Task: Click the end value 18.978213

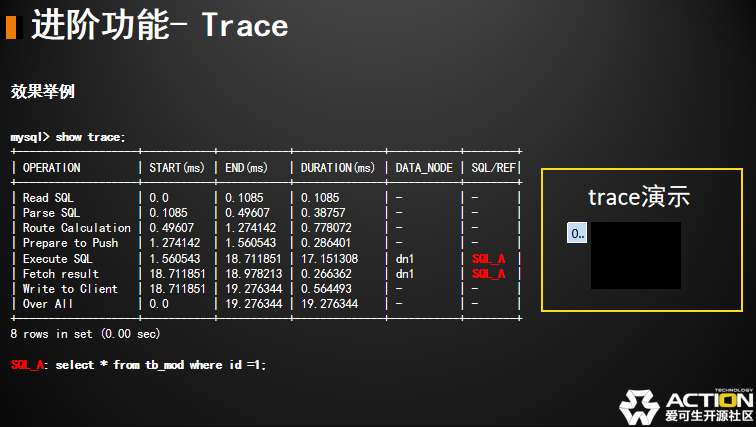Action: pos(253,274)
